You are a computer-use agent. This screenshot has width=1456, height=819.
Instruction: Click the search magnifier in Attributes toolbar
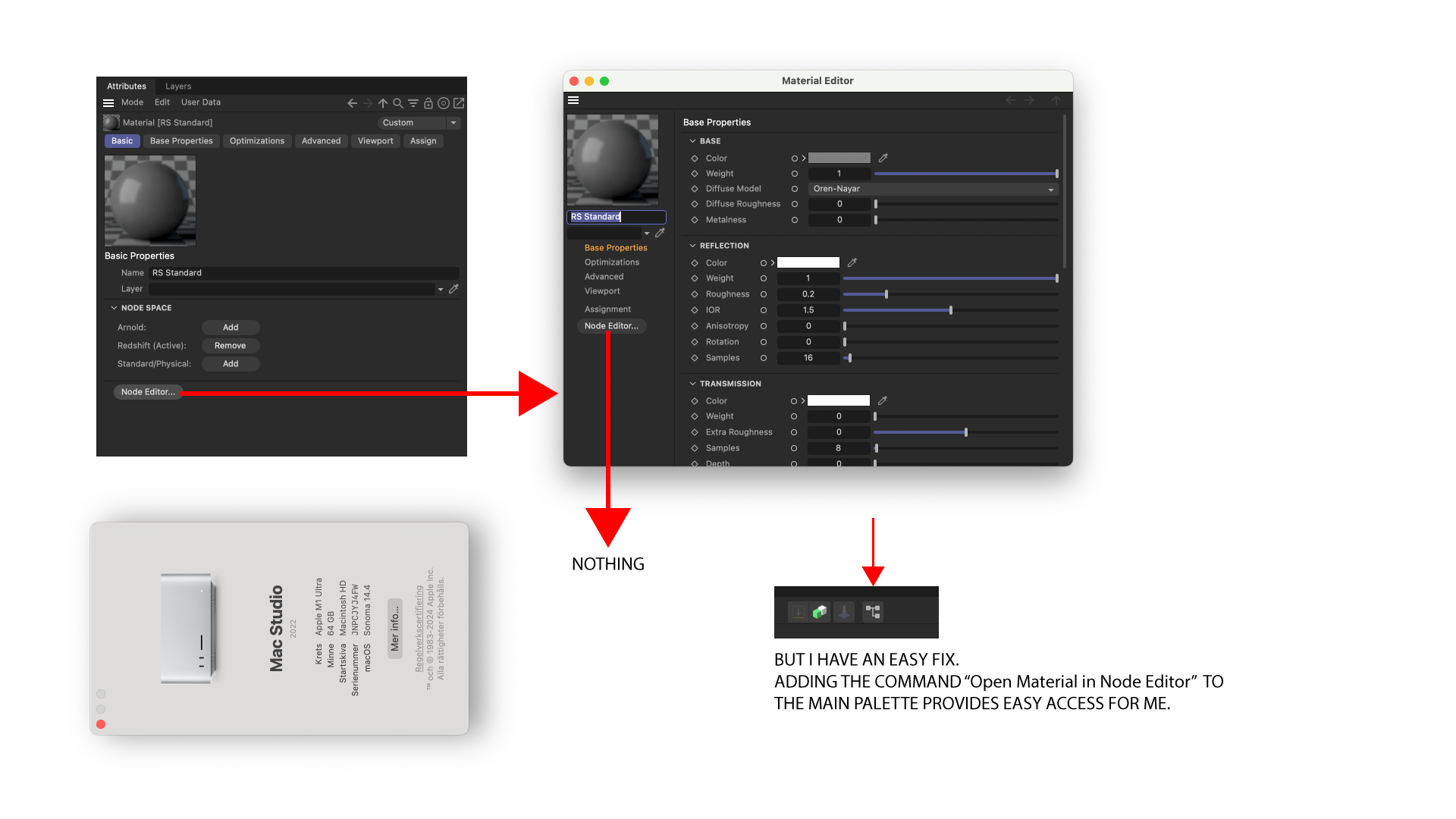click(397, 103)
